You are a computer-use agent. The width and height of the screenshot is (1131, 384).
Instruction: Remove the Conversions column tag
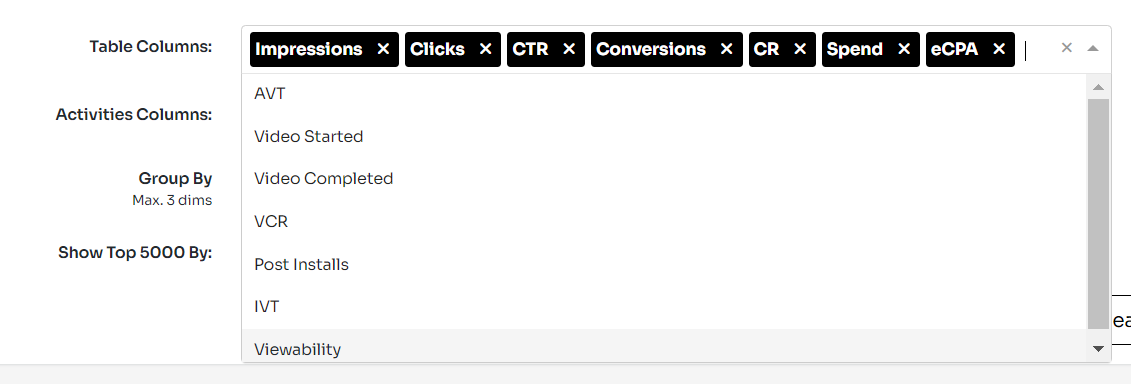(x=726, y=49)
